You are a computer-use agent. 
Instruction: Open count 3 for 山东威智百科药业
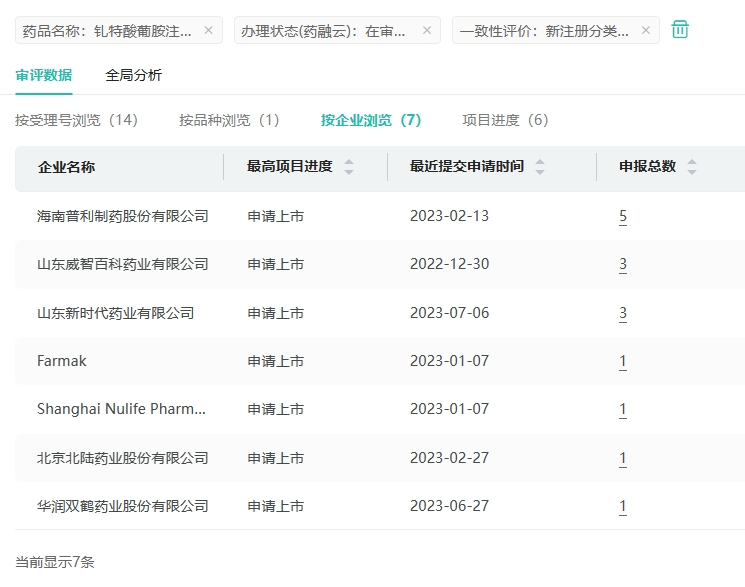(623, 264)
